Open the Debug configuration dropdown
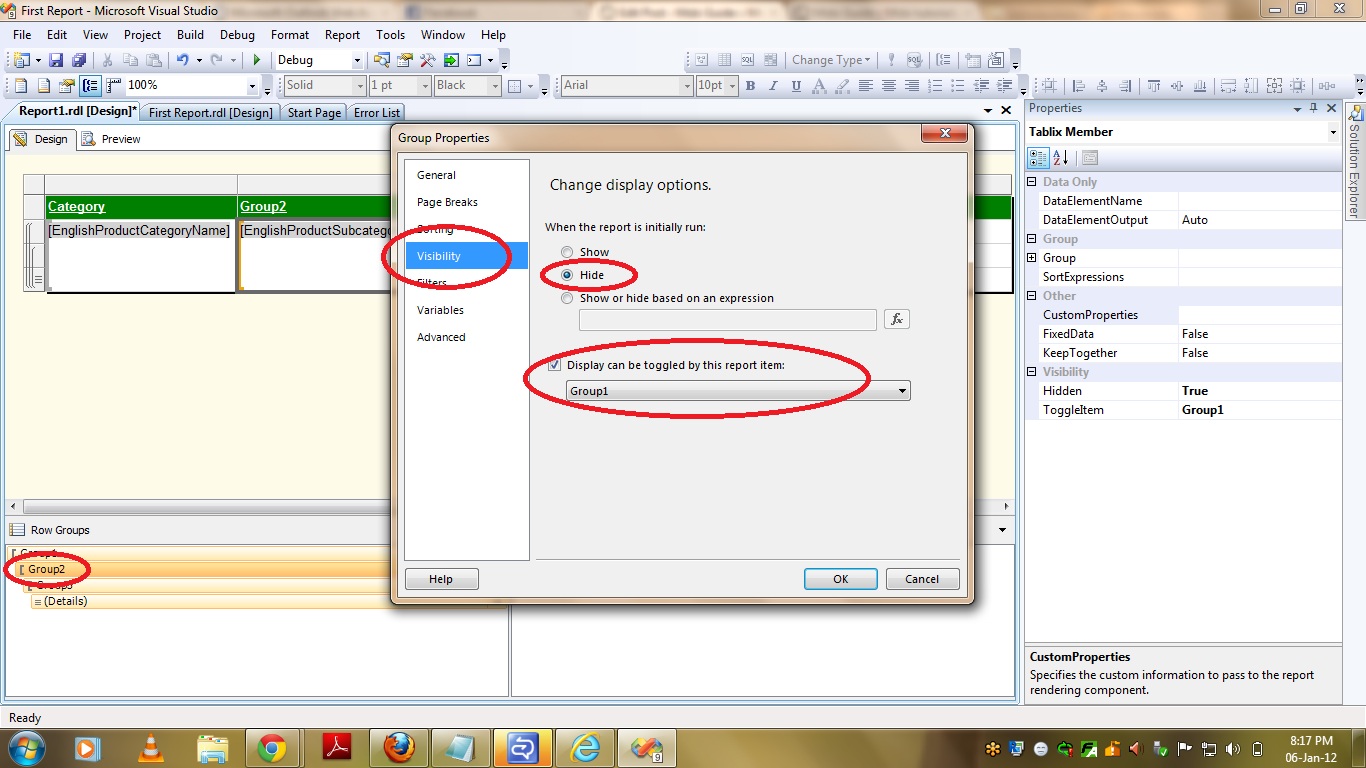The image size is (1366, 768). point(354,61)
